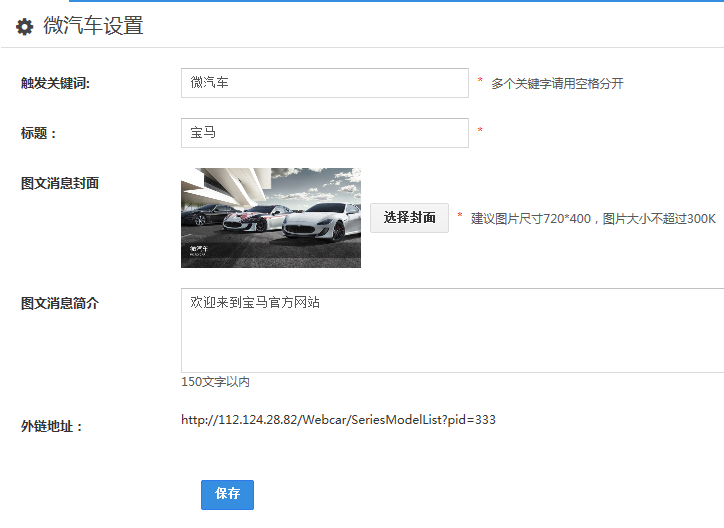Click the gear icon beside 微汽车设置
Screen dimensions: 724x528
click(x=24, y=26)
